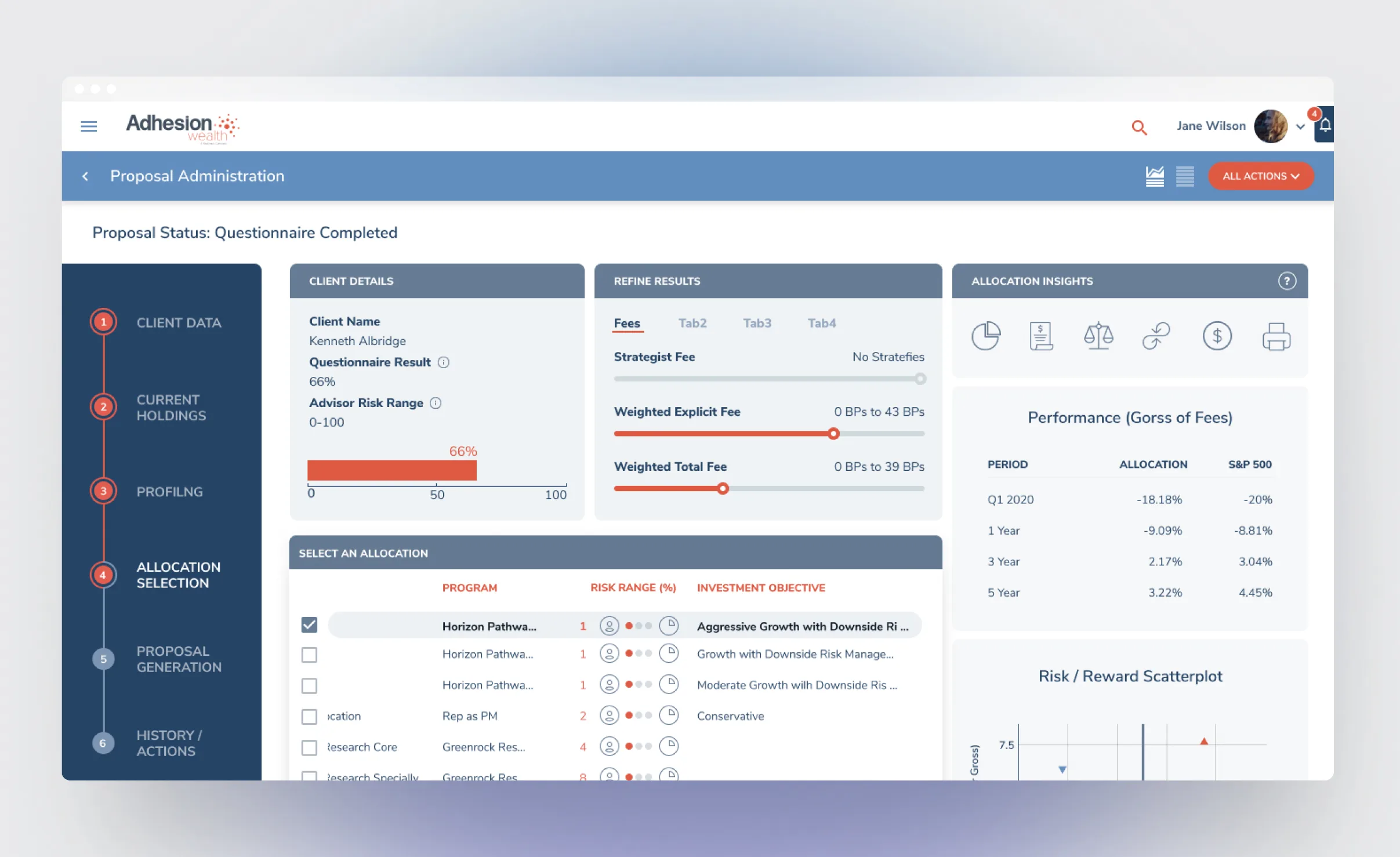Expand the user menu chevron beside avatar
1400x857 pixels.
coord(1300,126)
